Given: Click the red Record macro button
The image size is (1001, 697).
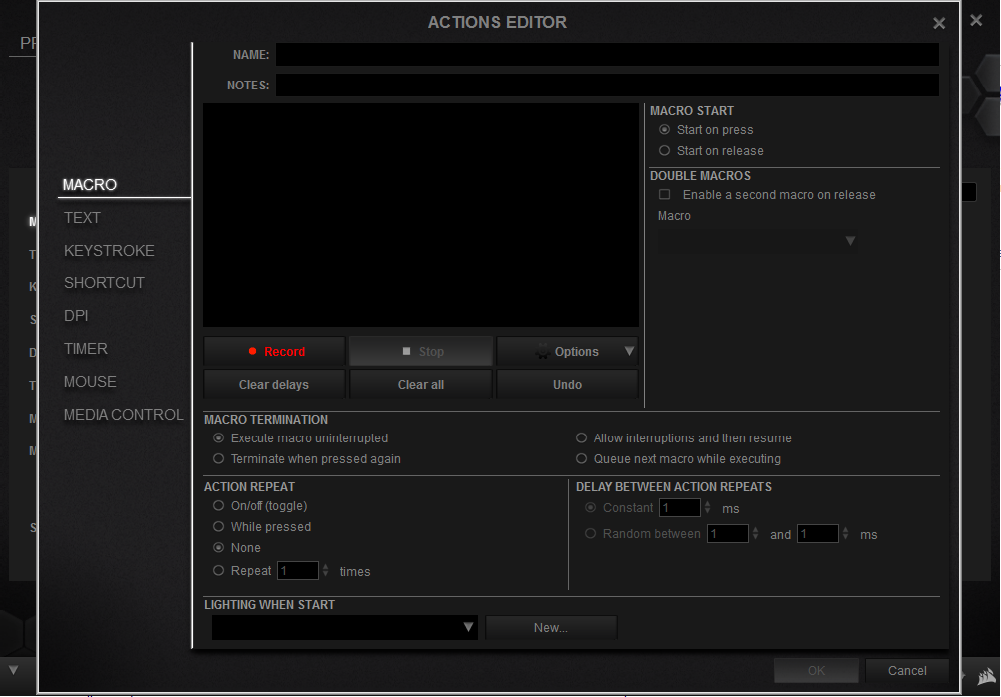Looking at the screenshot, I should pyautogui.click(x=275, y=351).
